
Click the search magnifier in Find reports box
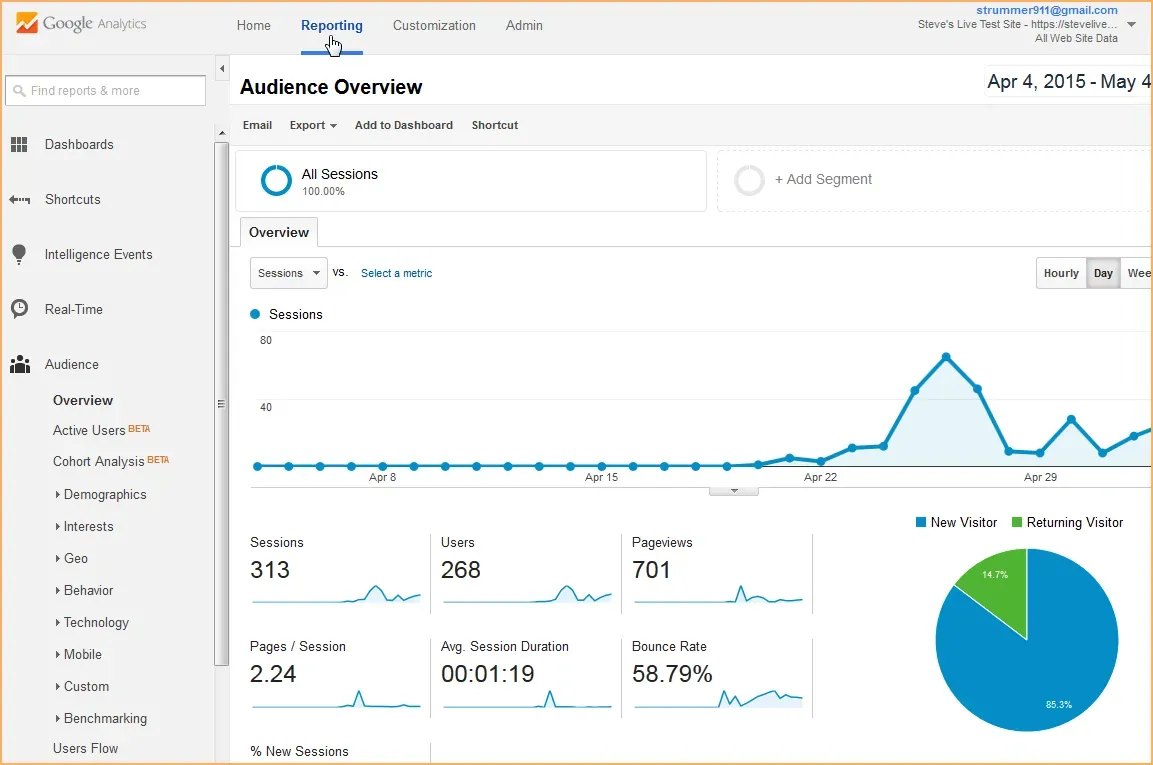click(x=21, y=91)
